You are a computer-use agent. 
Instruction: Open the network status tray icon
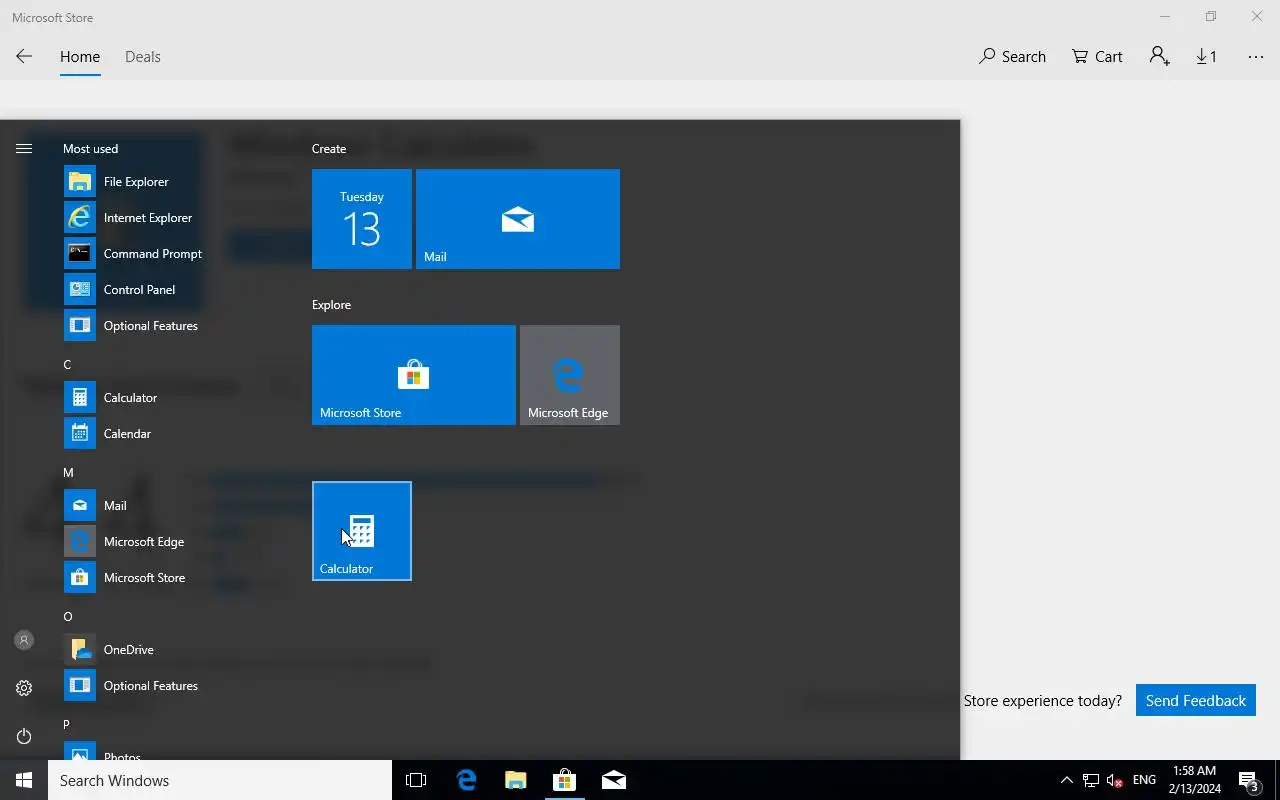1091,780
